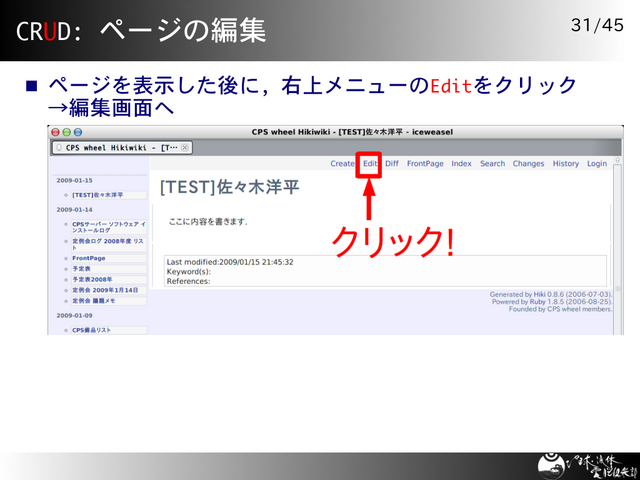Open the Diff page link

[x=392, y=164]
